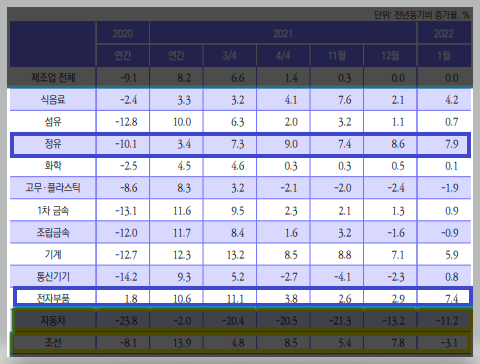The height and width of the screenshot is (364, 480).
Task: Select the 고무·플라스틱 row label
Action: [x=53, y=188]
